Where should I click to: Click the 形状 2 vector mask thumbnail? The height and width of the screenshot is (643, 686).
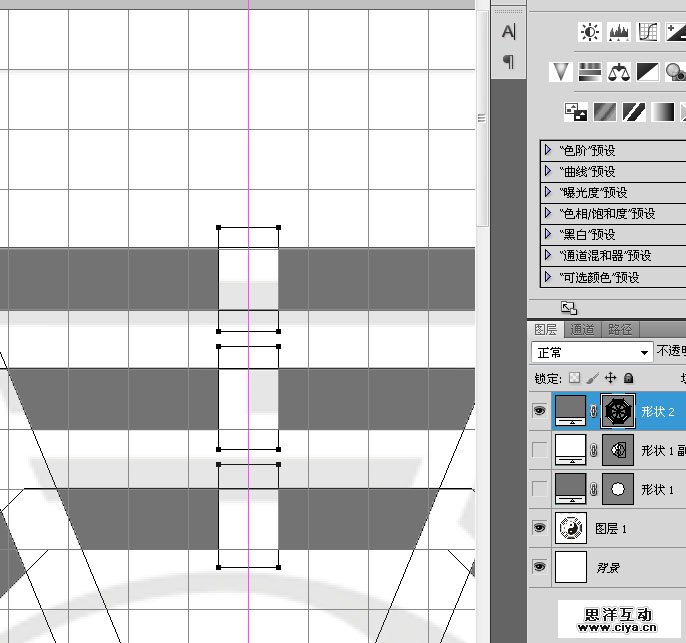point(618,411)
